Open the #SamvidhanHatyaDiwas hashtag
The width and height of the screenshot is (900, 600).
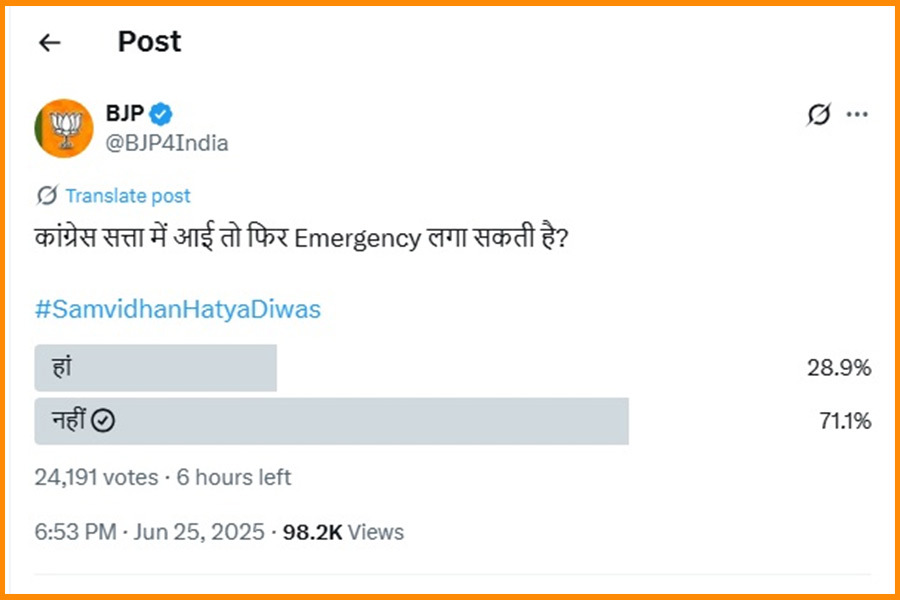tap(178, 309)
